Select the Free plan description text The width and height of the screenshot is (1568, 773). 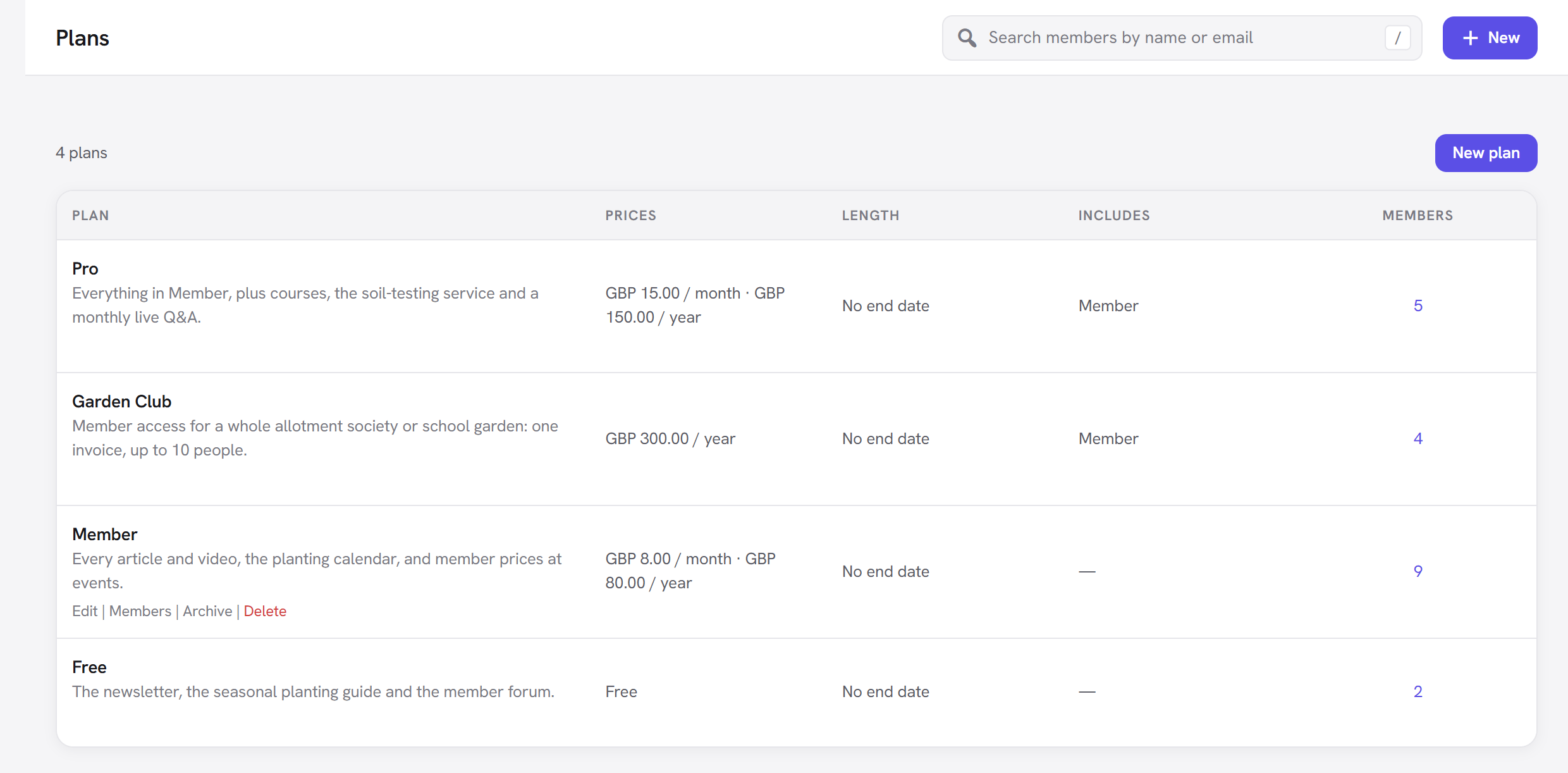pos(313,692)
